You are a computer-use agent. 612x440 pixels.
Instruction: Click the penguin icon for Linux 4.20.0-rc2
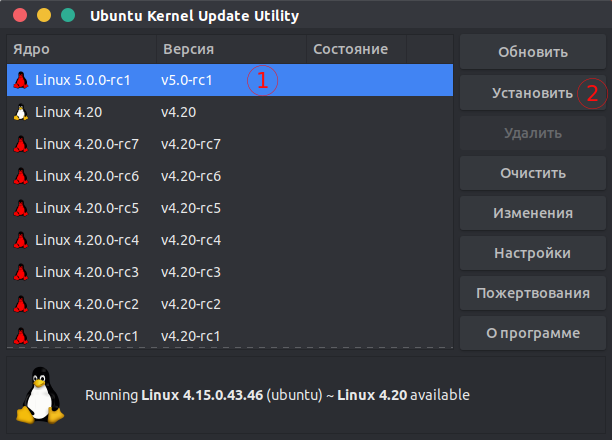[x=20, y=304]
